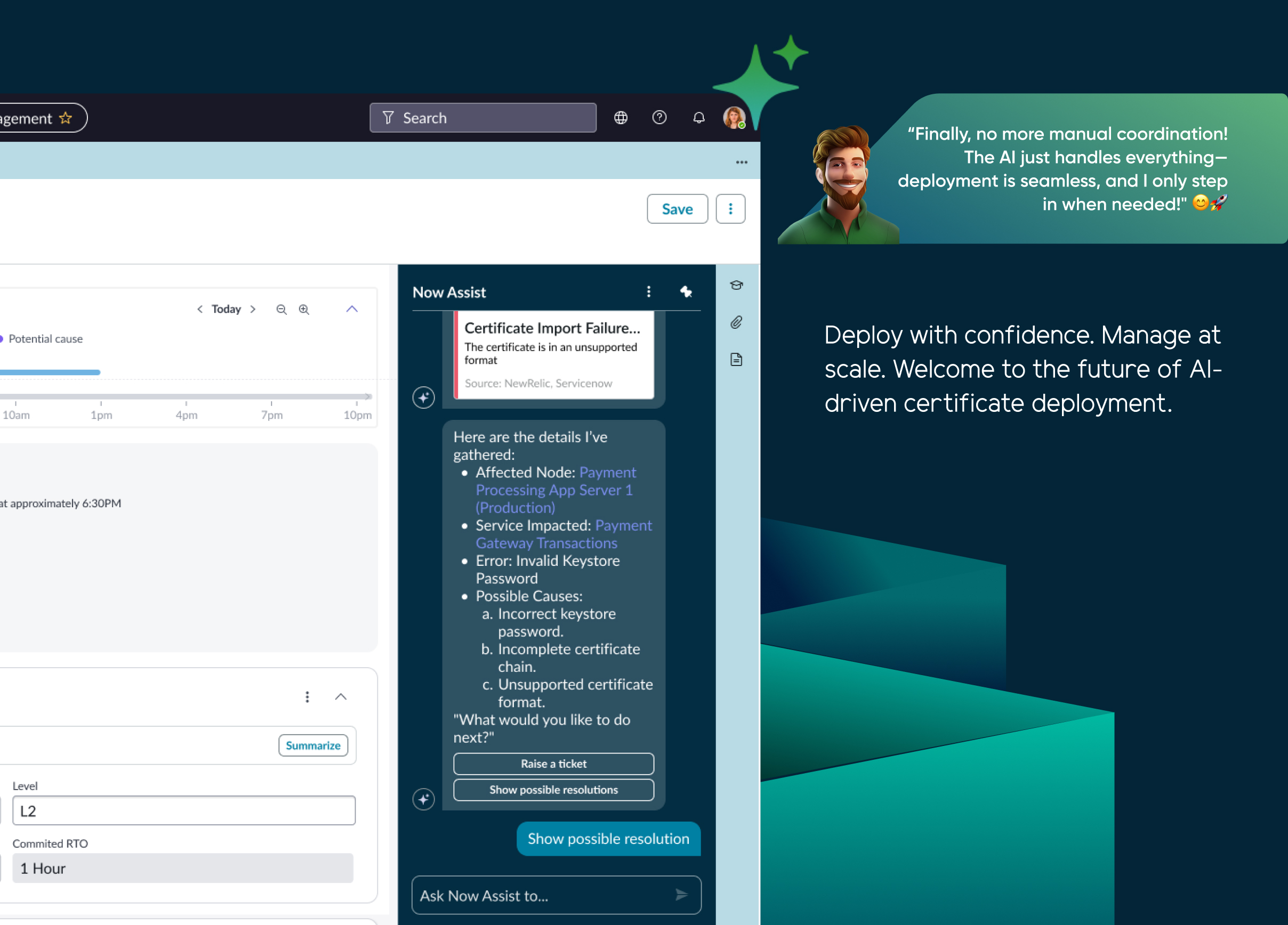Click the blue Potential cause timeline bar
Screen dimensions: 1288x925
(50, 372)
